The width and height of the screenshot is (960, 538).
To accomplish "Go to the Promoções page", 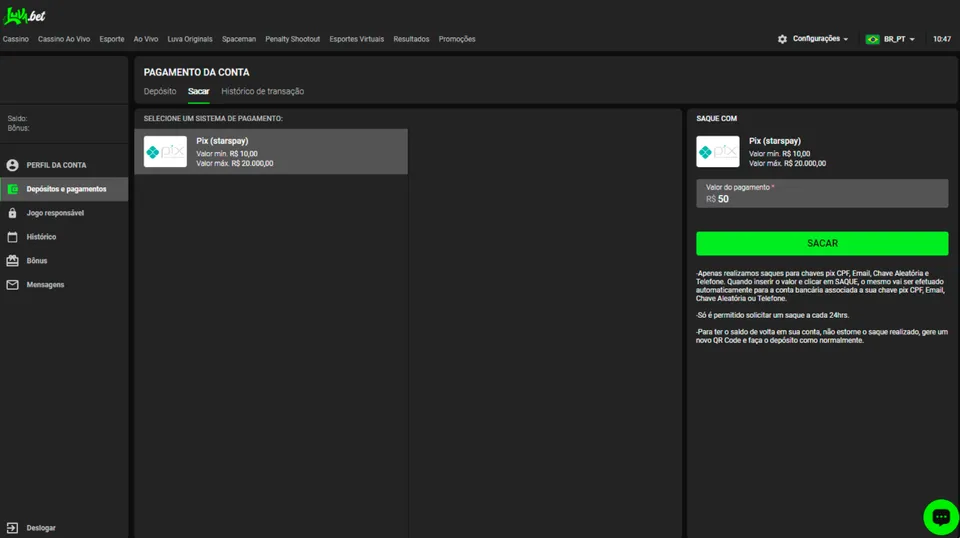I will (x=457, y=39).
